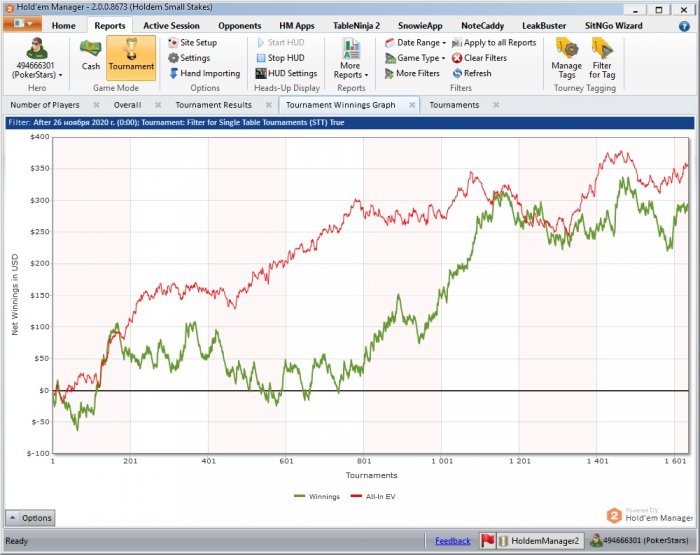This screenshot has height=555, width=700.
Task: Open the Settings gear option
Action: coord(189,58)
